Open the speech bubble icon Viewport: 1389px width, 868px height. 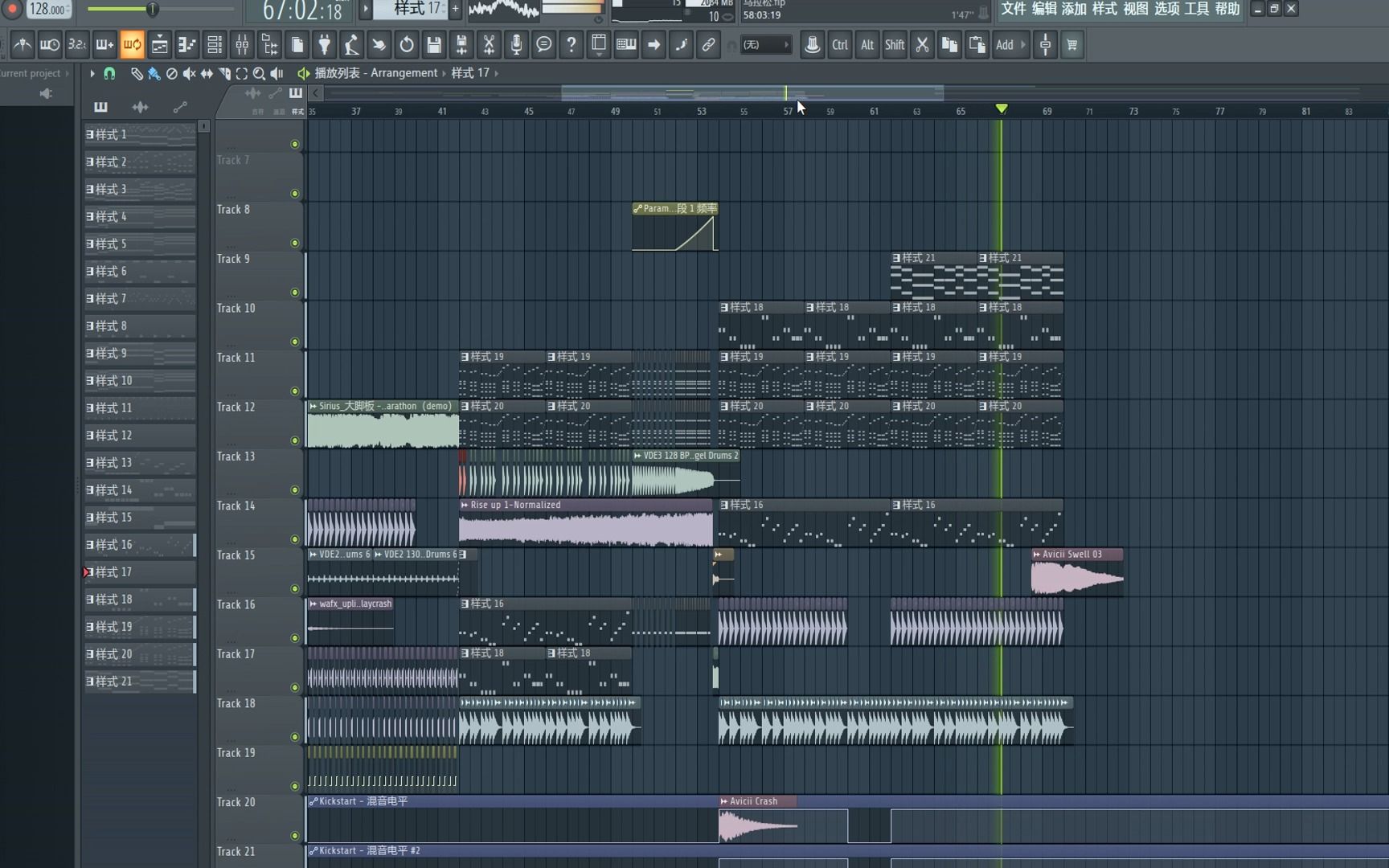(544, 45)
